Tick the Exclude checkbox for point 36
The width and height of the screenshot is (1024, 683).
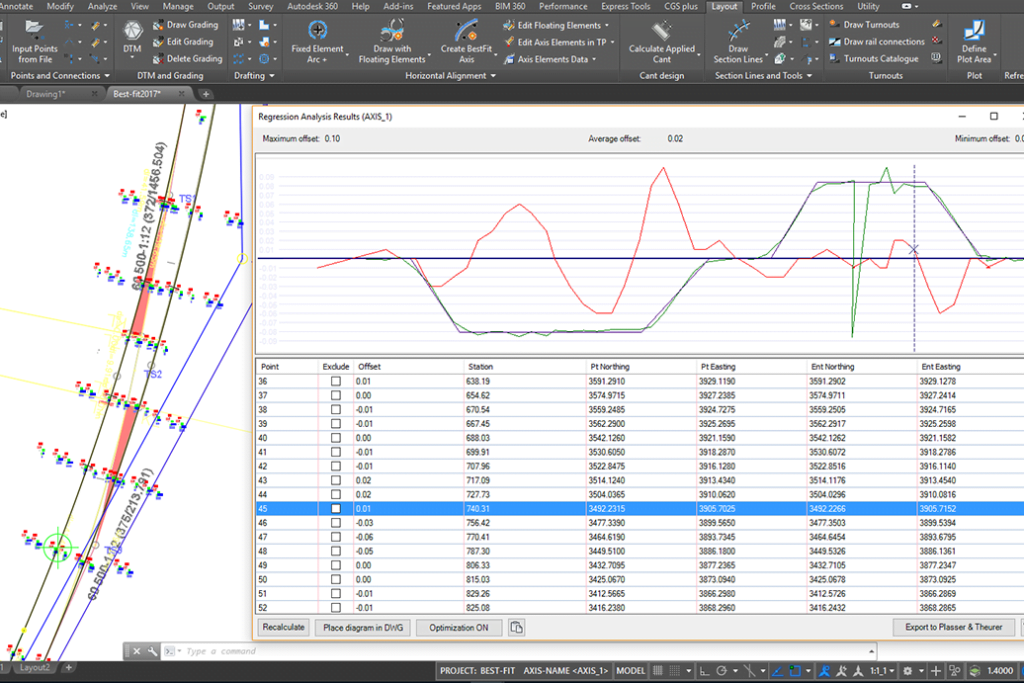pos(336,381)
